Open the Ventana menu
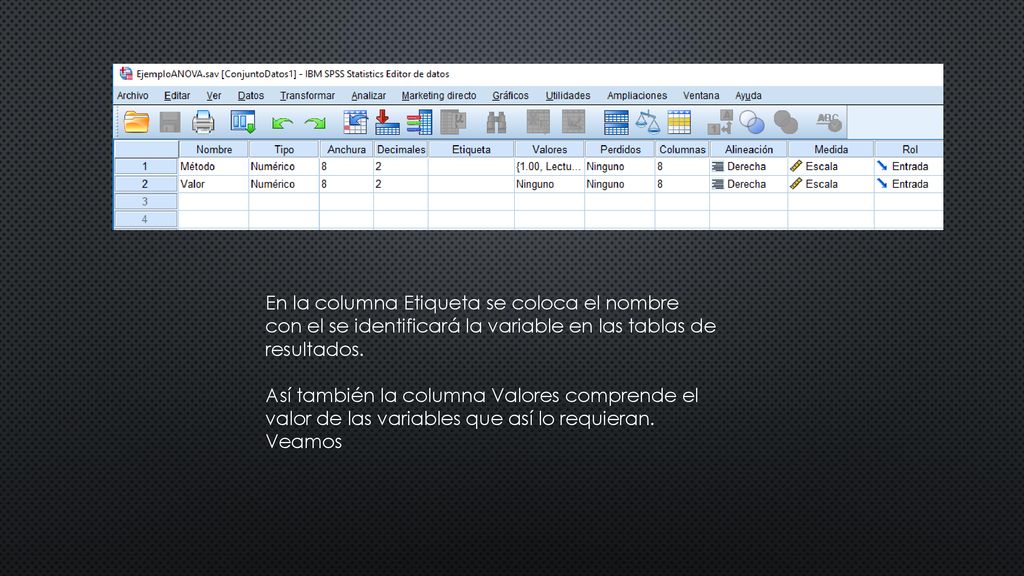 tap(701, 95)
